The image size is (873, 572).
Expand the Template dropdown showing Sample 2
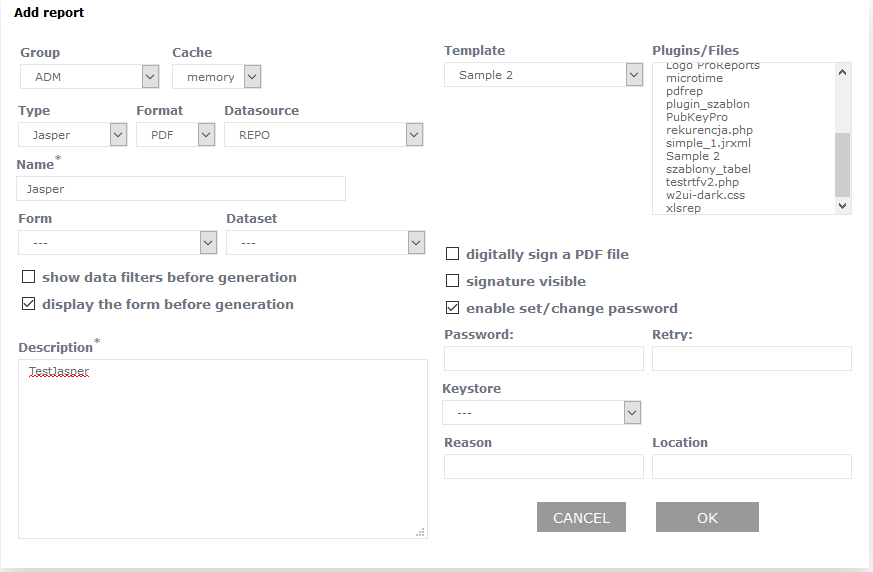543,75
